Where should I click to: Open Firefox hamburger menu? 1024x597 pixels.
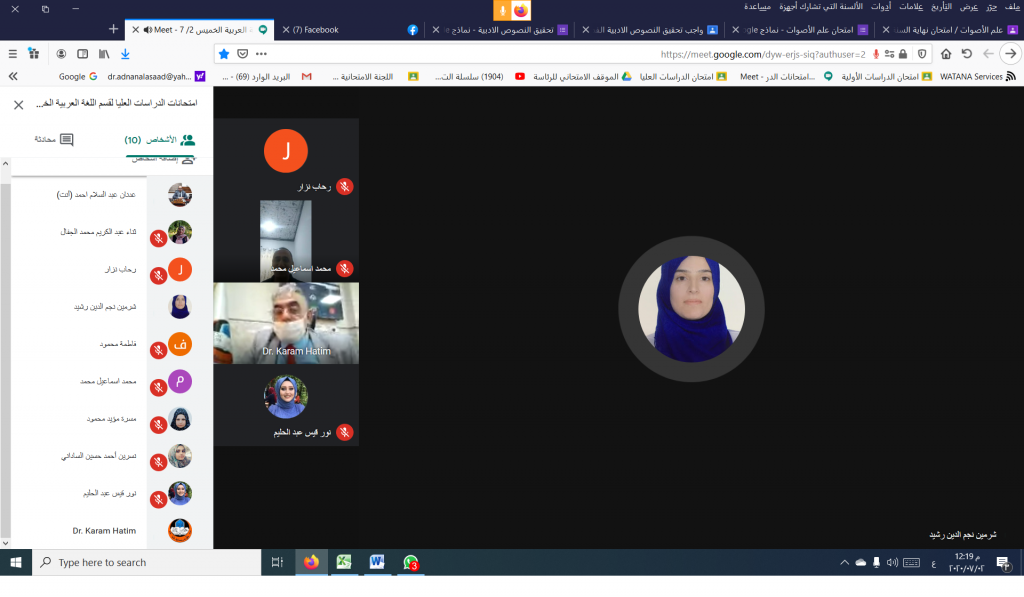coord(12,53)
